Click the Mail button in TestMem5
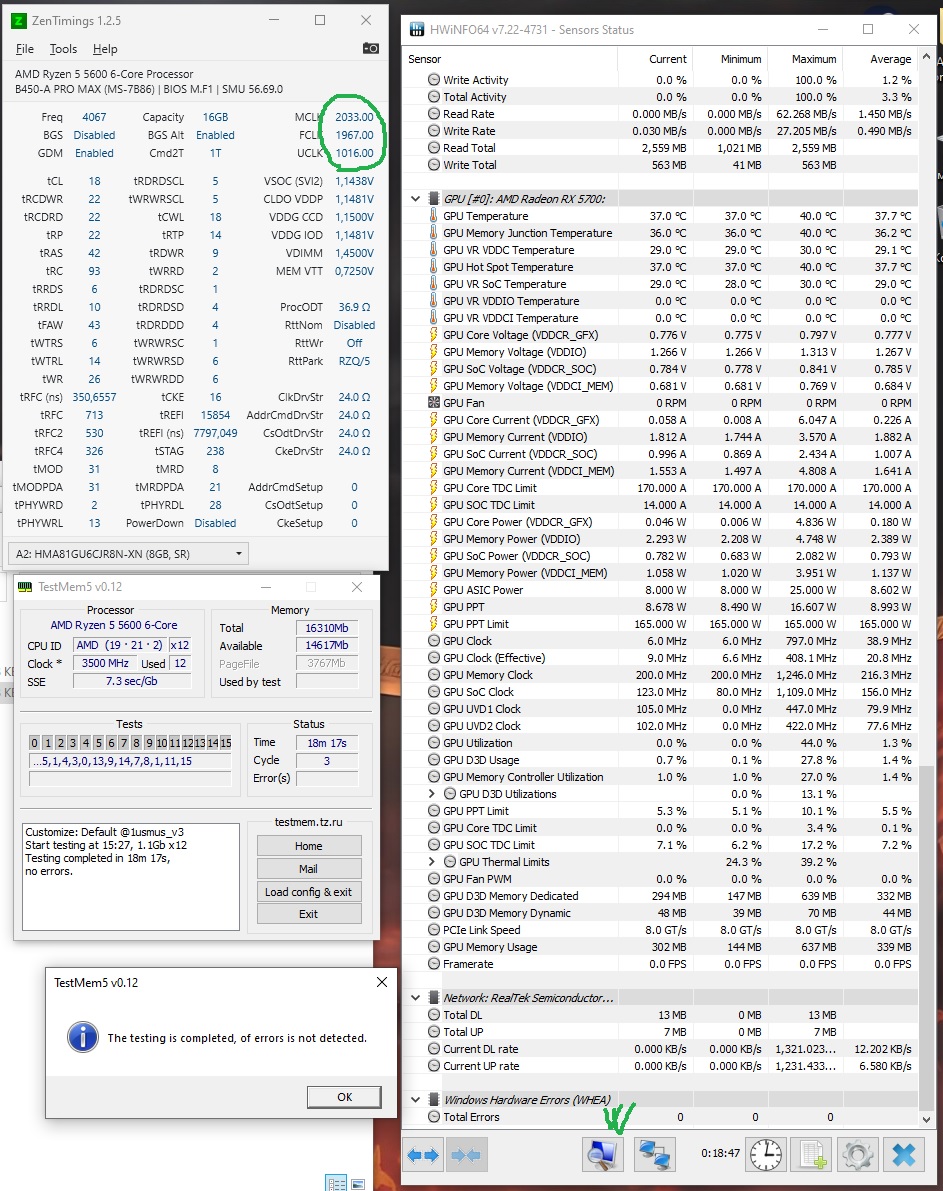This screenshot has height=1191, width=943. [x=309, y=868]
